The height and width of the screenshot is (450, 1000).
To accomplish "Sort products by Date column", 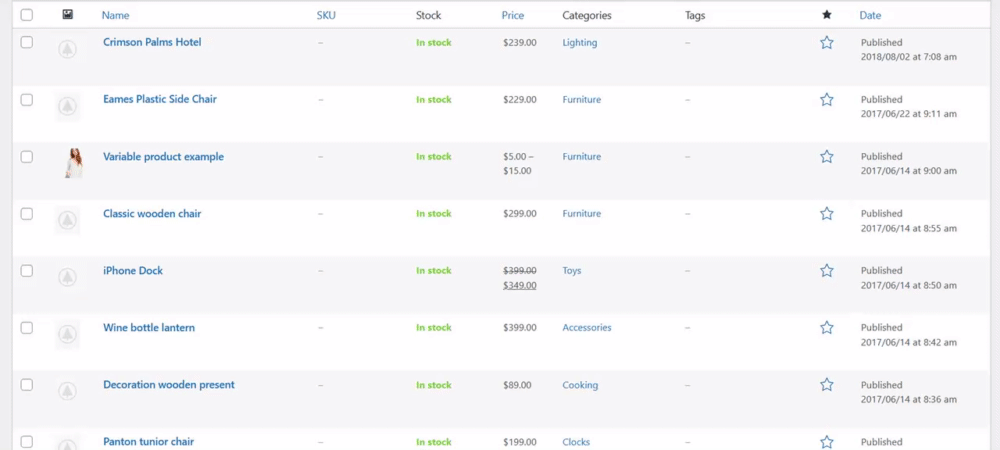I will coord(870,15).
